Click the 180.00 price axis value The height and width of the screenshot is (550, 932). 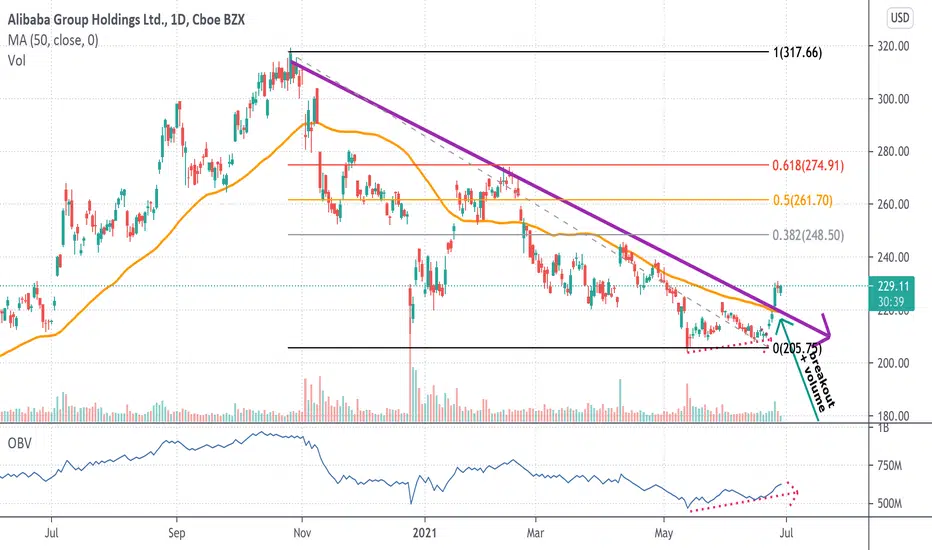[893, 416]
